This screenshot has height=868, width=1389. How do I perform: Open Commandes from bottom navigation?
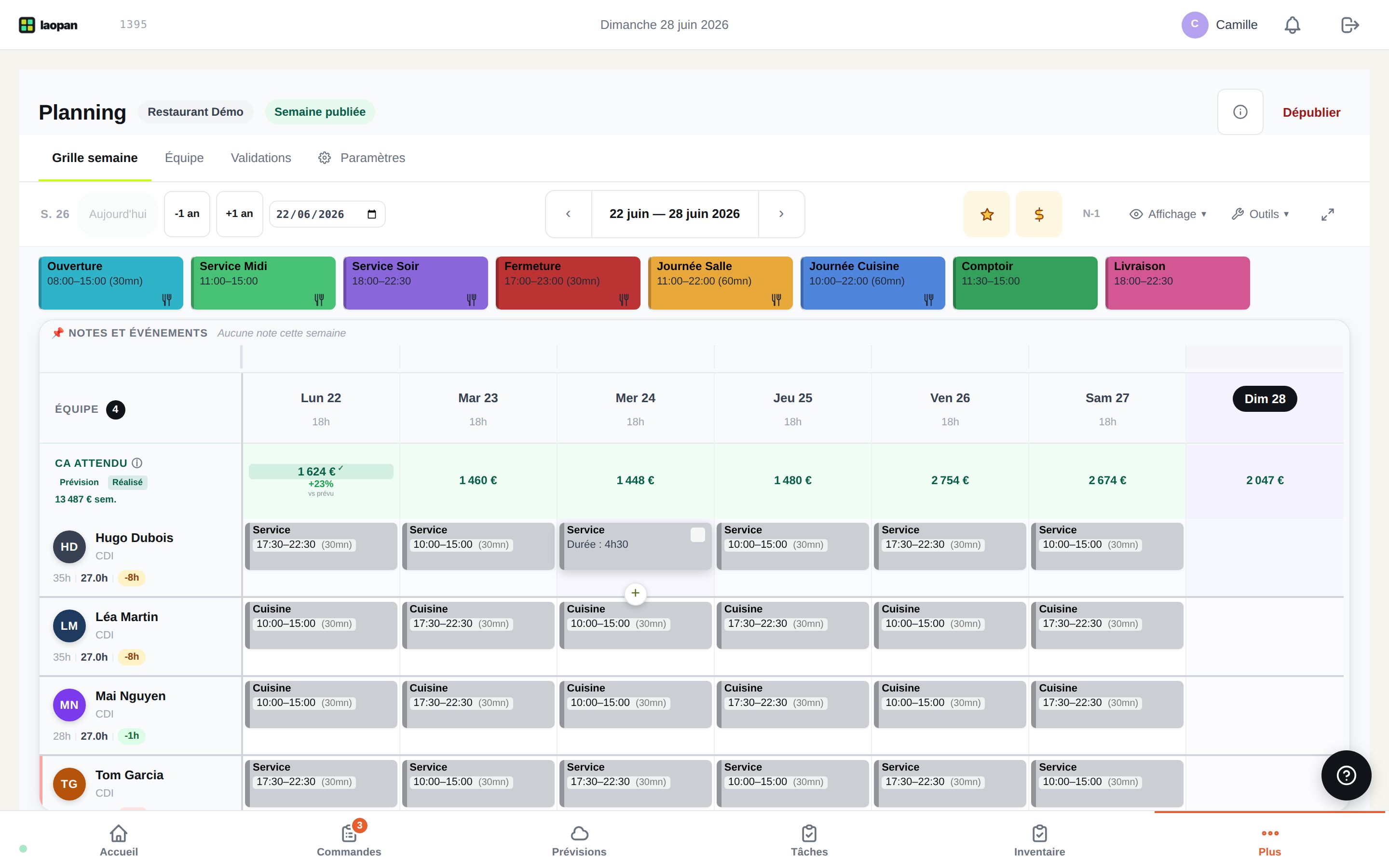click(349, 841)
